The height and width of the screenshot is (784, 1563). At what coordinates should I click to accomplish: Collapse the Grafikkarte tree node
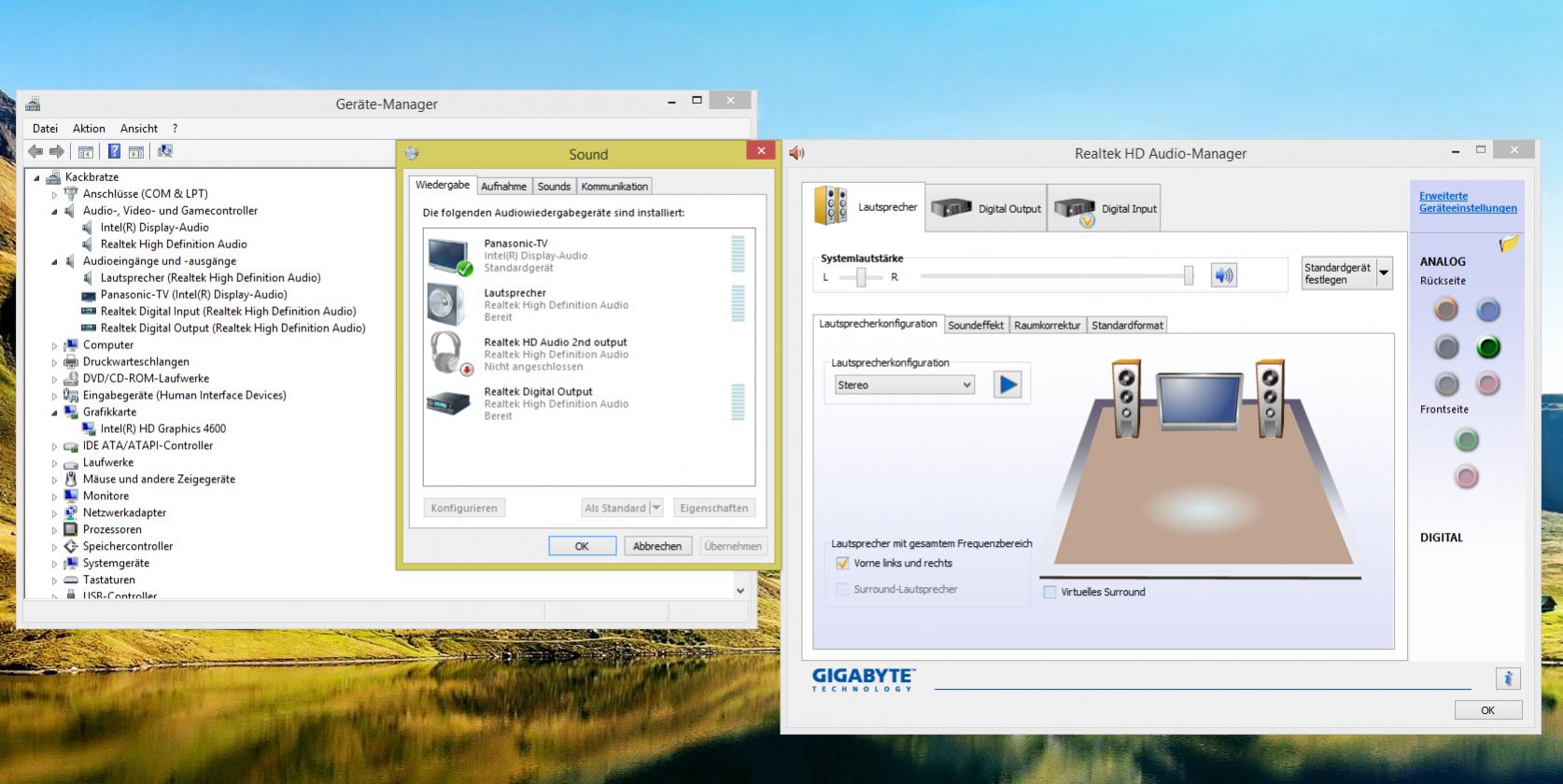54,413
